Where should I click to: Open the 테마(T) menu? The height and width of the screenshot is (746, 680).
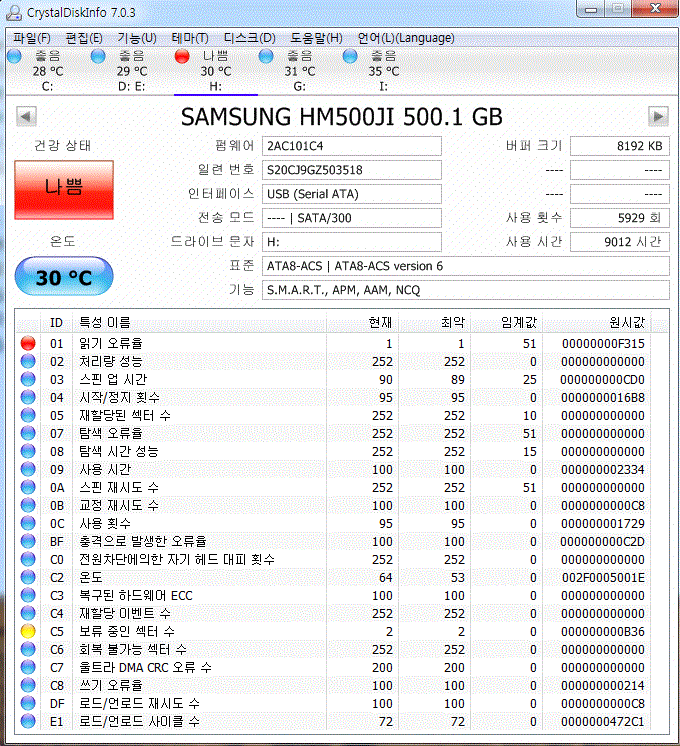click(190, 38)
